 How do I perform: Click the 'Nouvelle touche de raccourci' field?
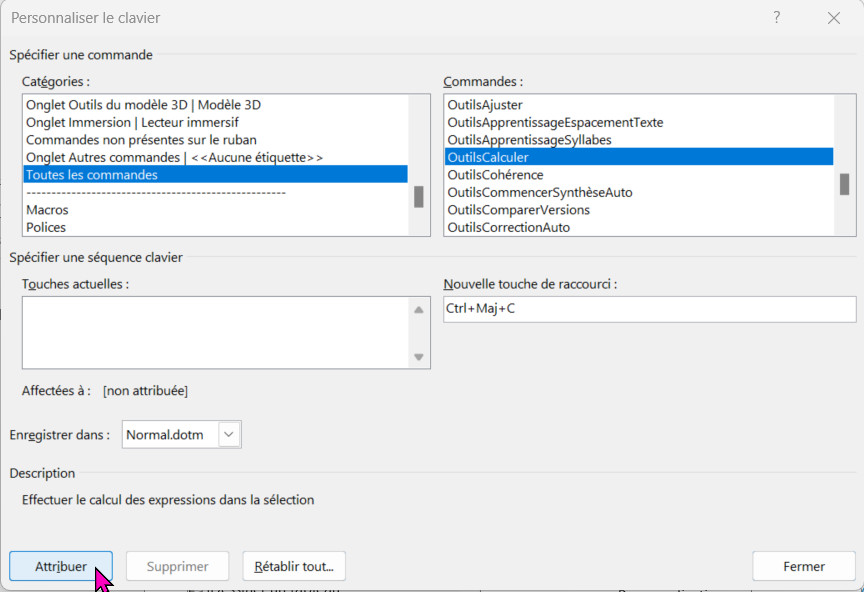pyautogui.click(x=649, y=309)
